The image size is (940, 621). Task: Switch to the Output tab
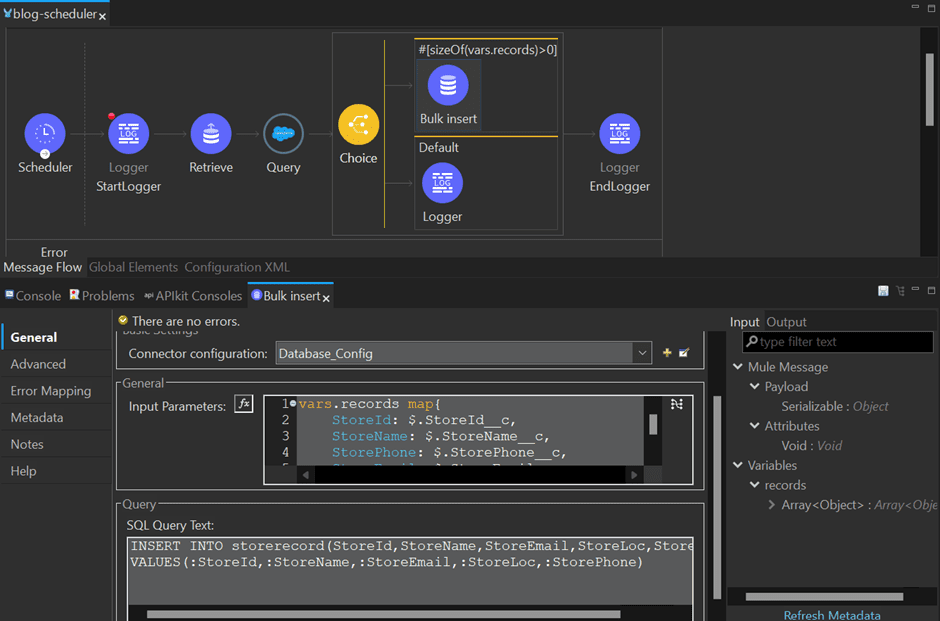[x=789, y=322]
